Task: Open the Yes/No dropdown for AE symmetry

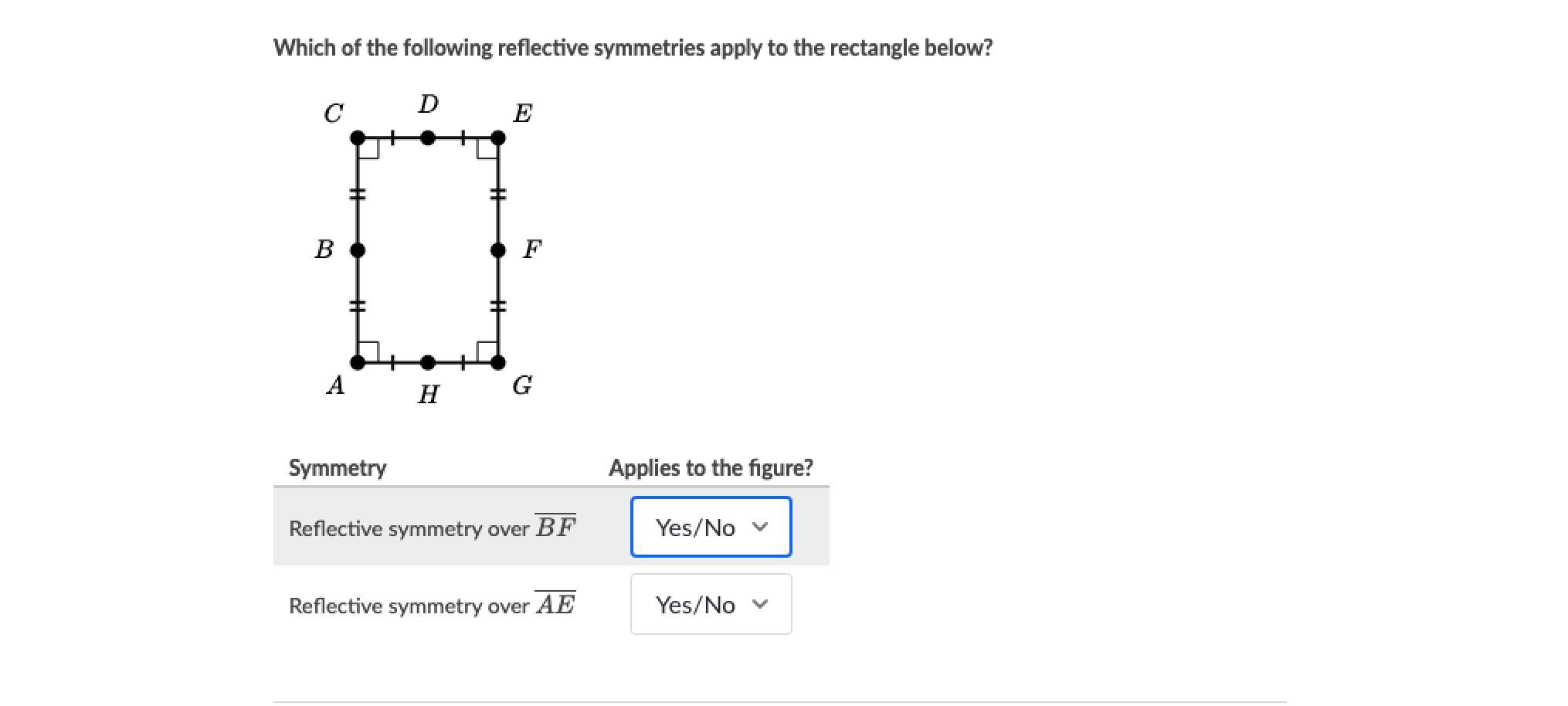Action: point(711,604)
